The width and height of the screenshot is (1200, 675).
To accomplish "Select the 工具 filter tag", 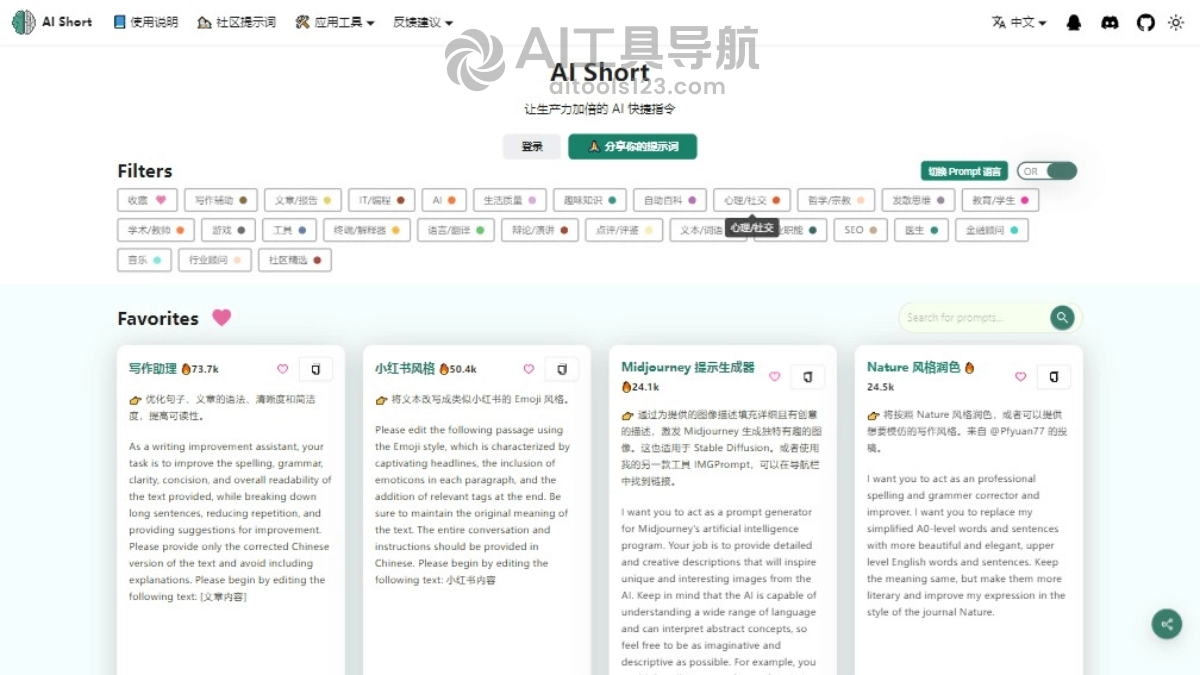I will coord(289,230).
